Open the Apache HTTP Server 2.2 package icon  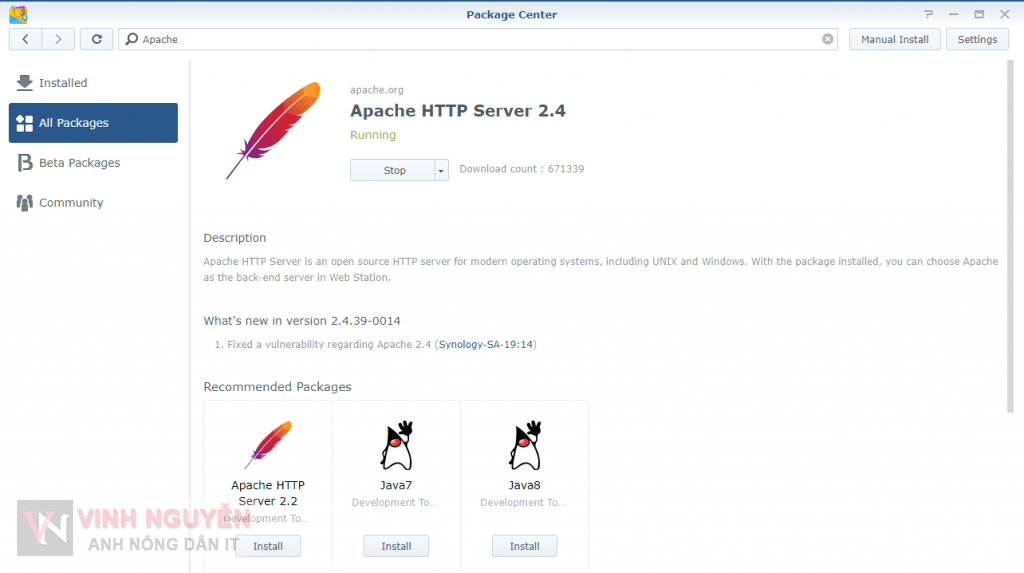(268, 446)
